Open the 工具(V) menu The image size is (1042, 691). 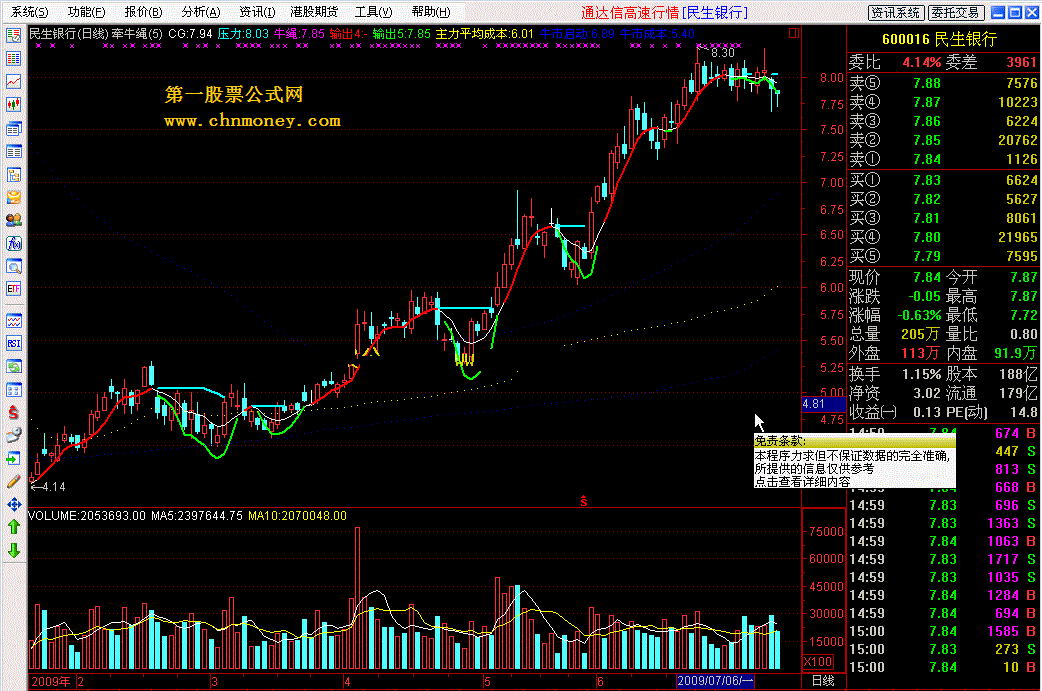pyautogui.click(x=373, y=12)
